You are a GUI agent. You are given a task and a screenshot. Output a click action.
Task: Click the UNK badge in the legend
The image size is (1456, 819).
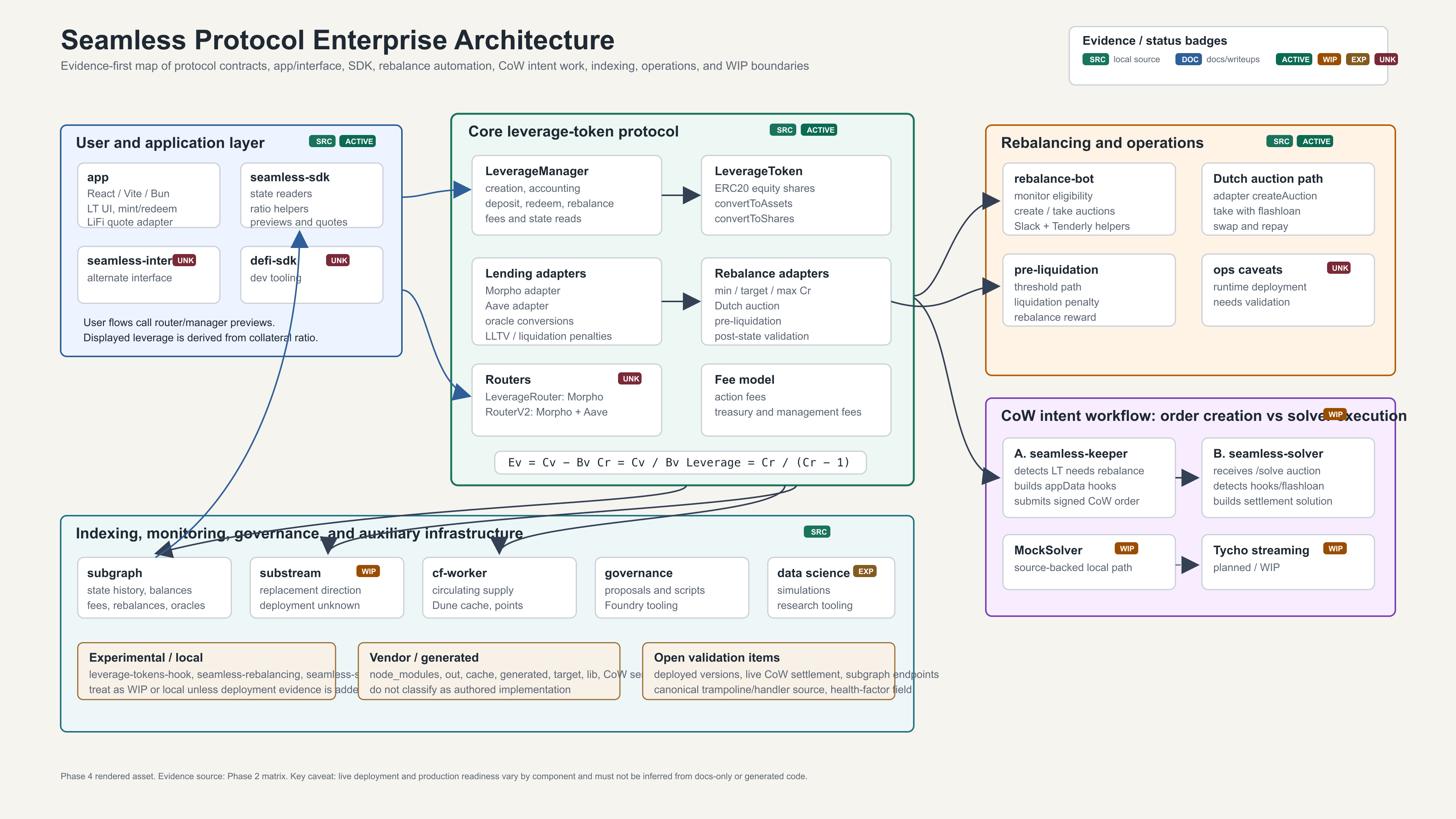pos(1387,60)
